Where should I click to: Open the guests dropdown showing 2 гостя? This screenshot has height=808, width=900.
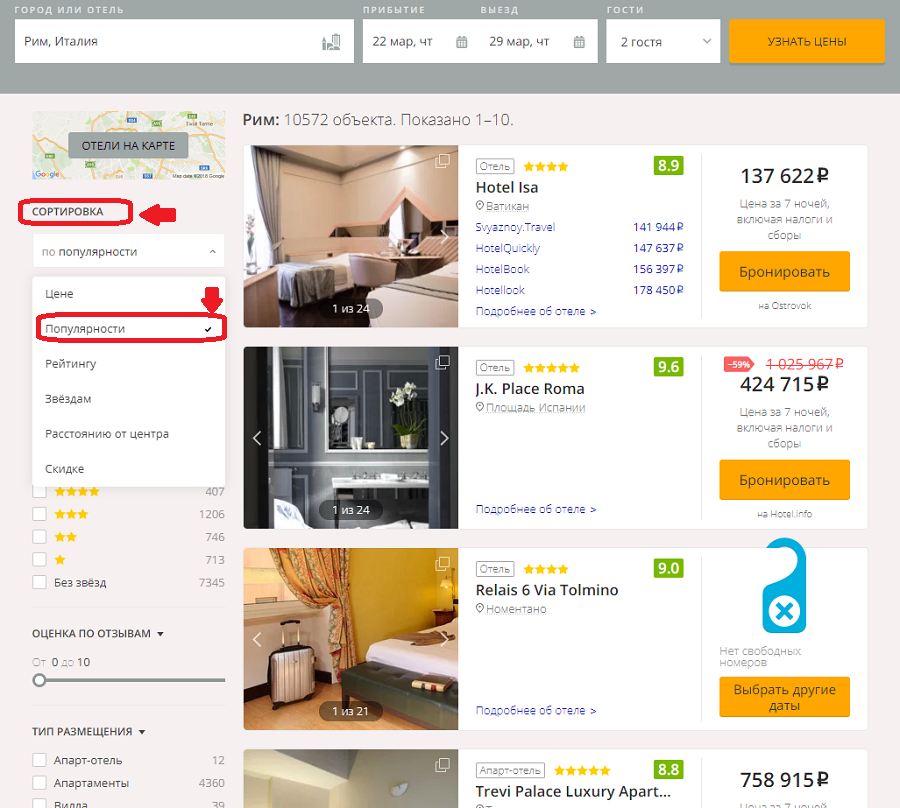point(663,41)
